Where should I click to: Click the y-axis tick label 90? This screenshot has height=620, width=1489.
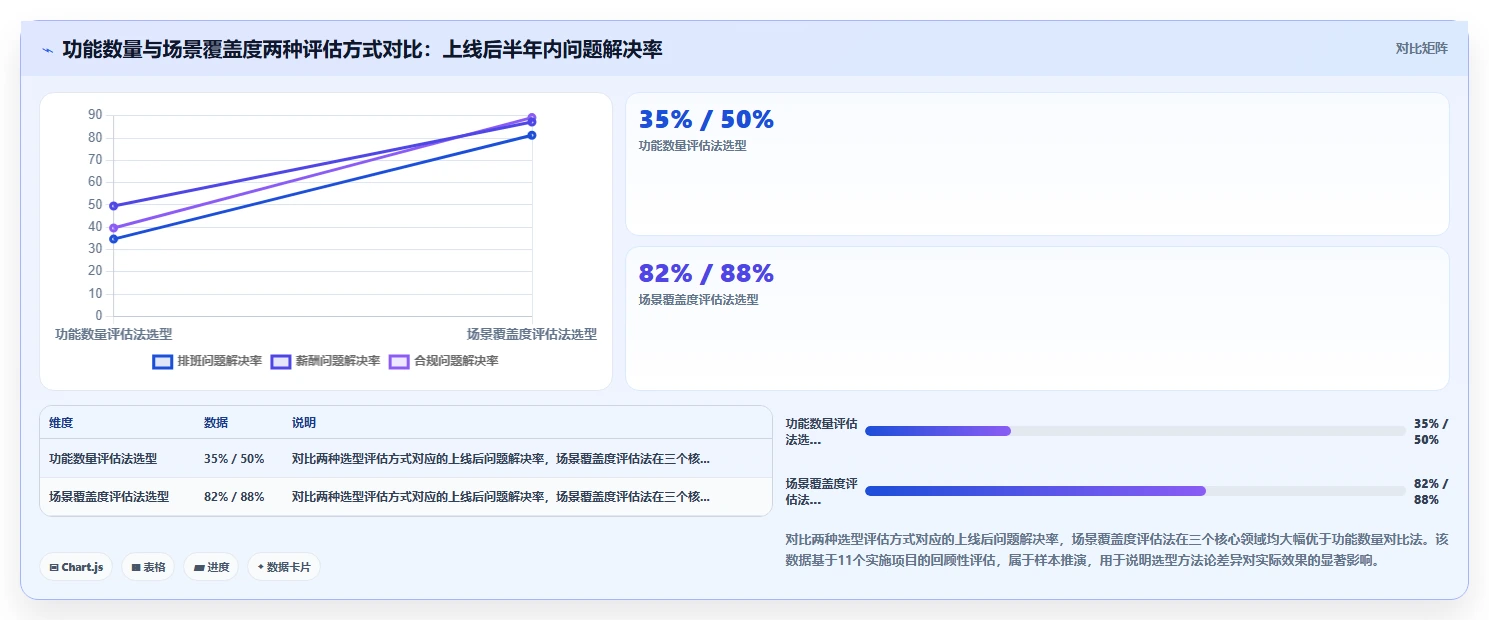[95, 114]
